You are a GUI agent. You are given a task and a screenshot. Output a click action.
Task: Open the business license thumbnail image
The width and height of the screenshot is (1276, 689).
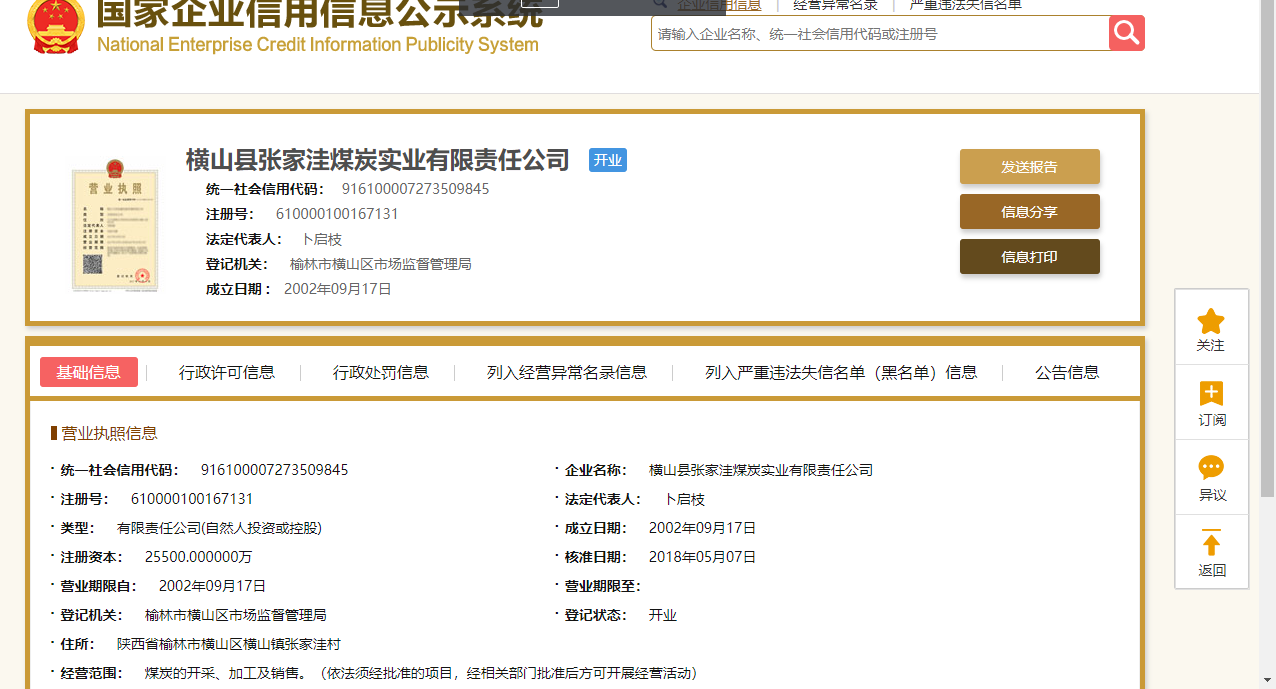pyautogui.click(x=115, y=226)
